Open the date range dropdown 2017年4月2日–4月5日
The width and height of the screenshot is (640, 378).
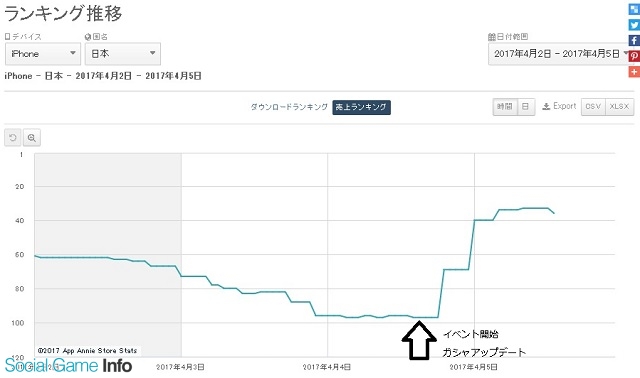pyautogui.click(x=560, y=54)
